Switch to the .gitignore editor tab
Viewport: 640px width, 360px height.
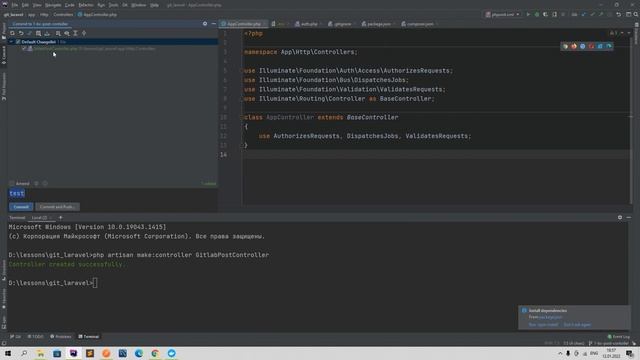coord(342,24)
